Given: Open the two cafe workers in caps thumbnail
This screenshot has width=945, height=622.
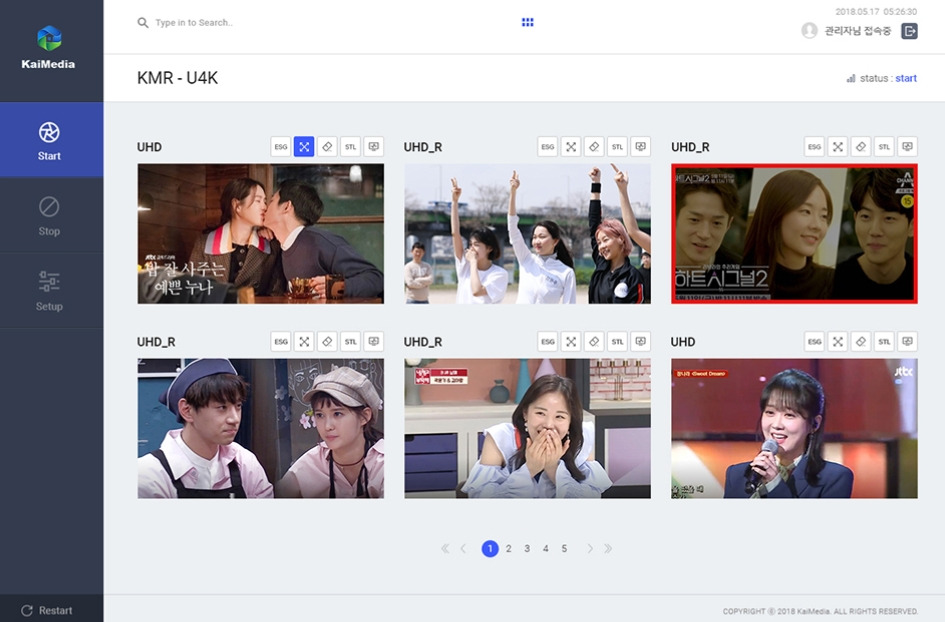Looking at the screenshot, I should (260, 429).
